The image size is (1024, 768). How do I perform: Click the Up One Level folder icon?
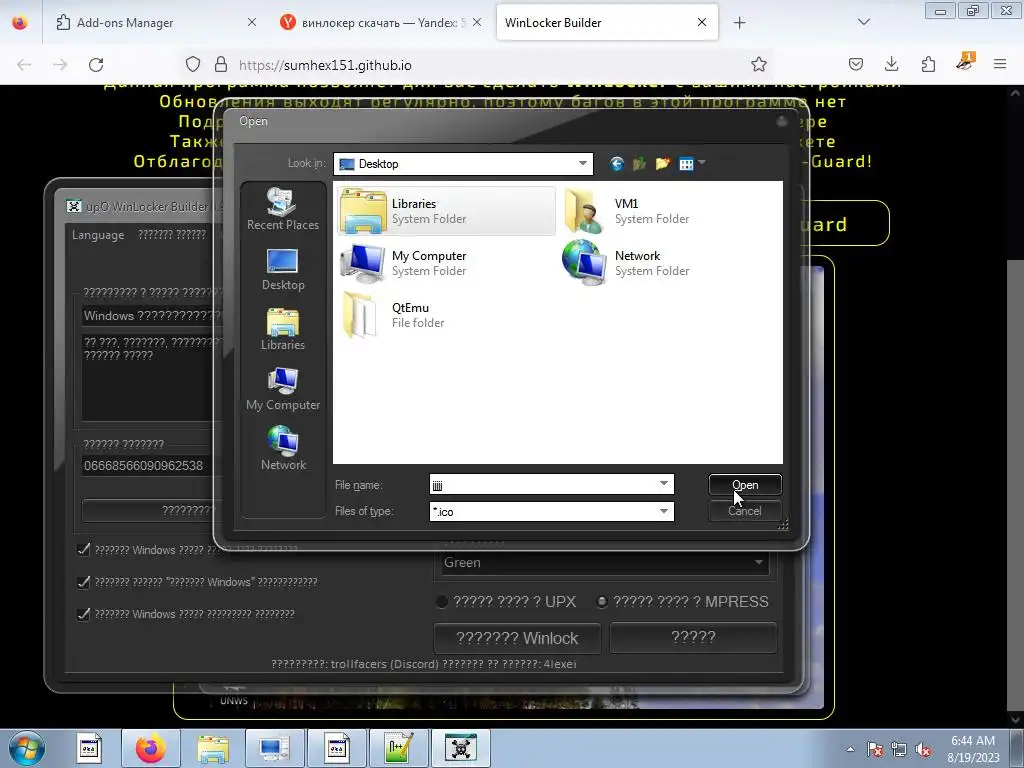(639, 163)
